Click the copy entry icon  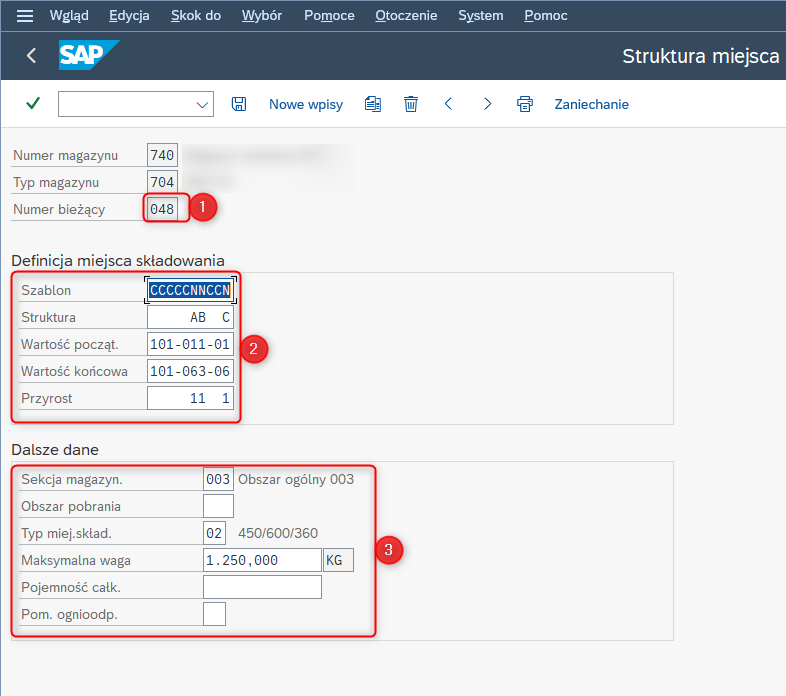[x=373, y=104]
